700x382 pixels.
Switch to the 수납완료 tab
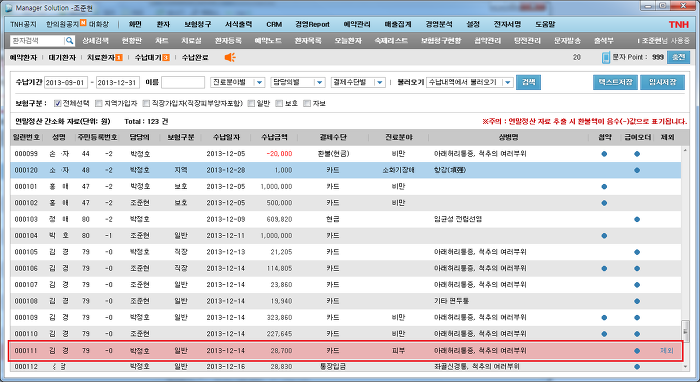tap(195, 57)
